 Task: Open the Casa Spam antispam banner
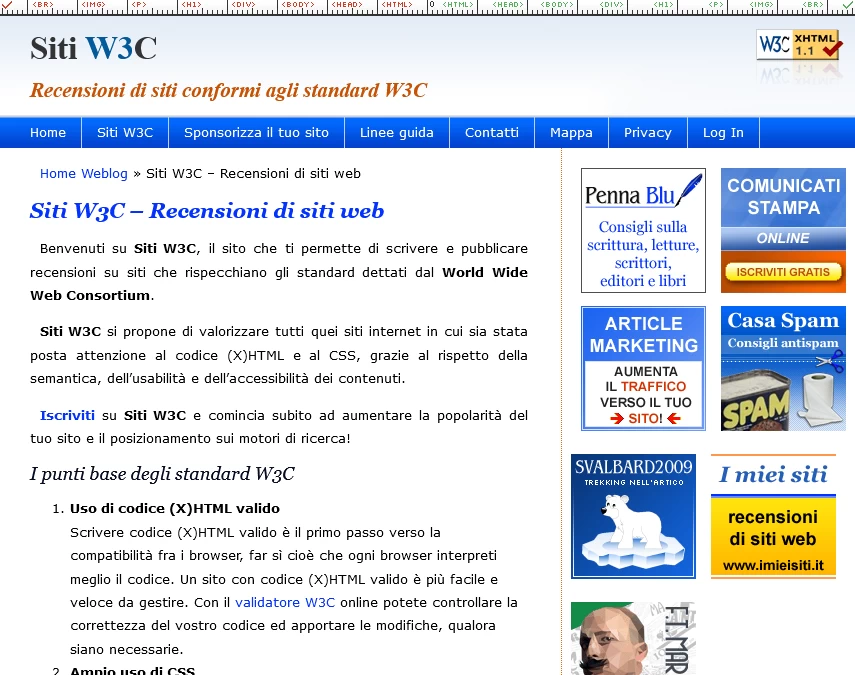(x=783, y=369)
